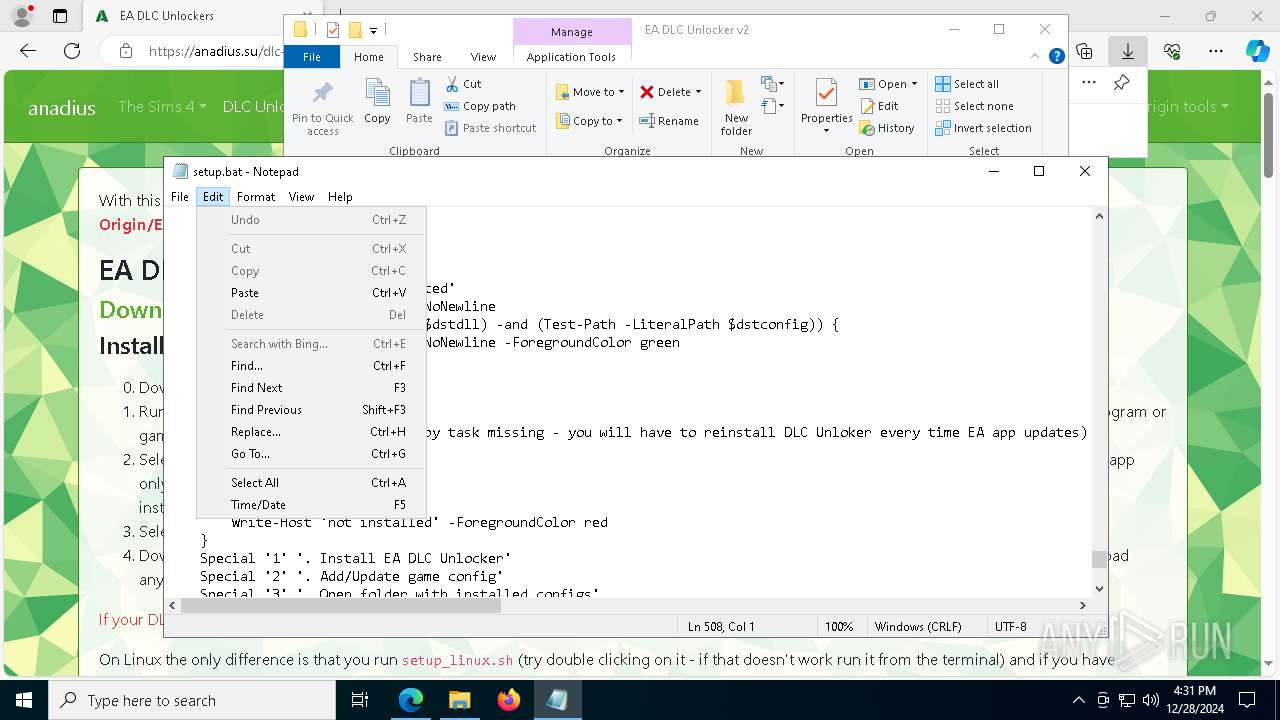This screenshot has width=1280, height=720.
Task: Expand Quick Access Toolbar customize arrow
Action: click(373, 31)
